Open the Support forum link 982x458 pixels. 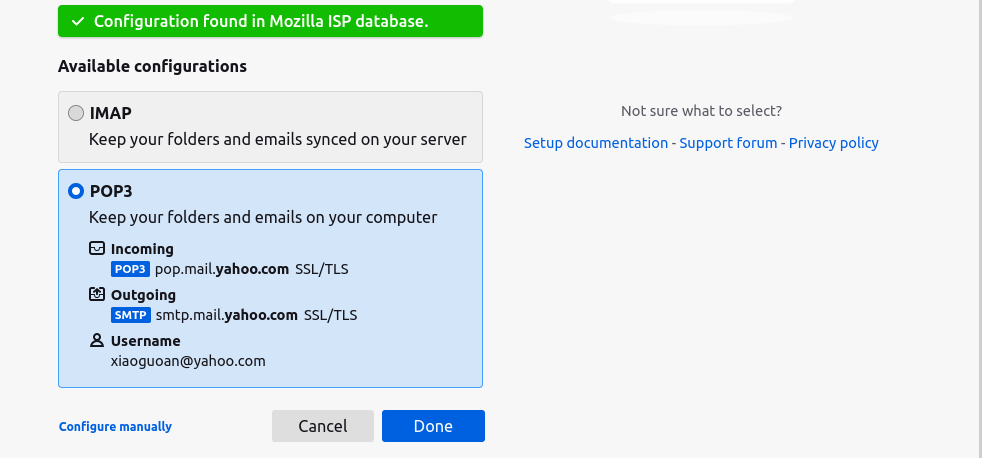click(x=728, y=143)
